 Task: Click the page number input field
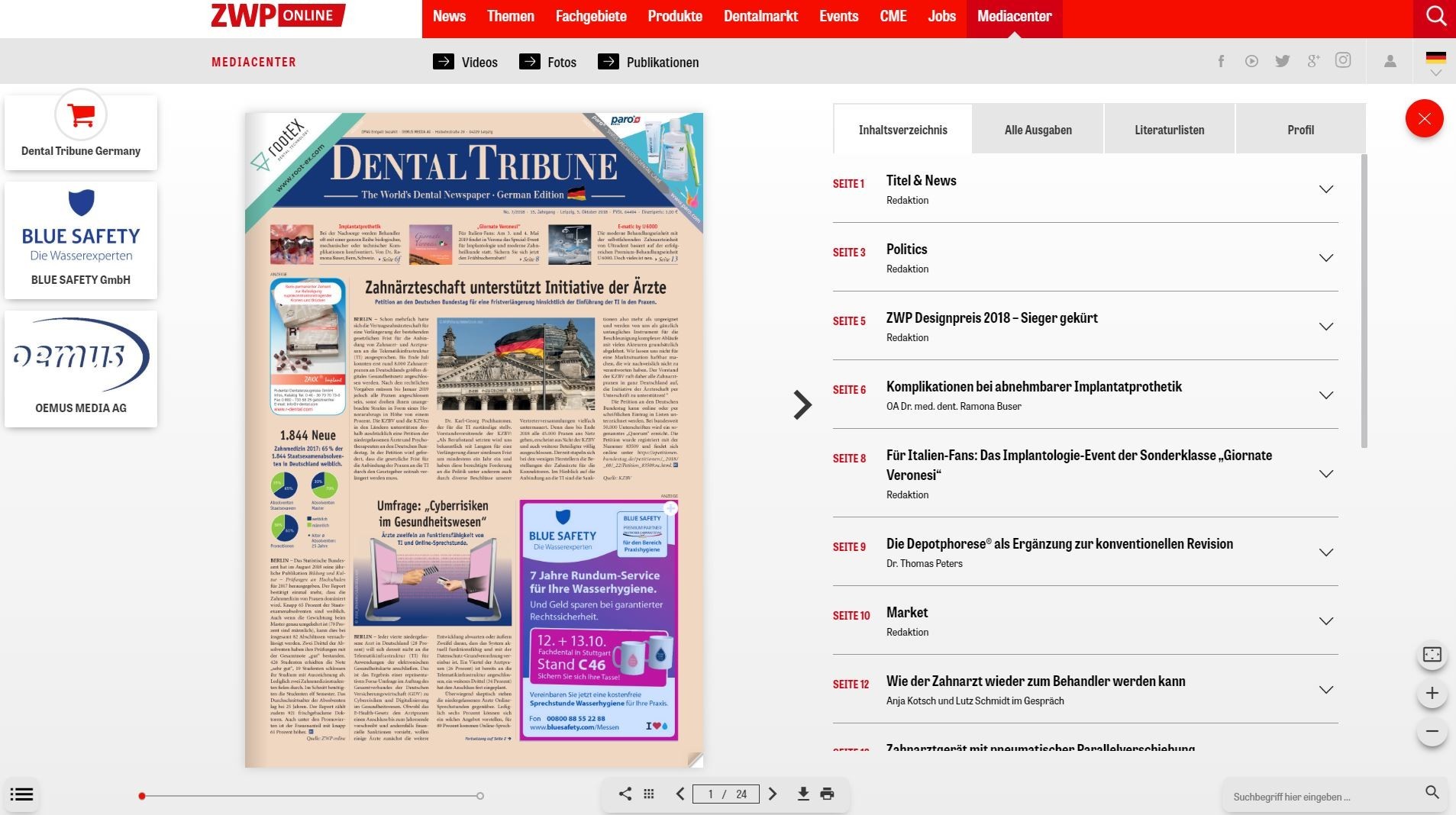pos(725,794)
